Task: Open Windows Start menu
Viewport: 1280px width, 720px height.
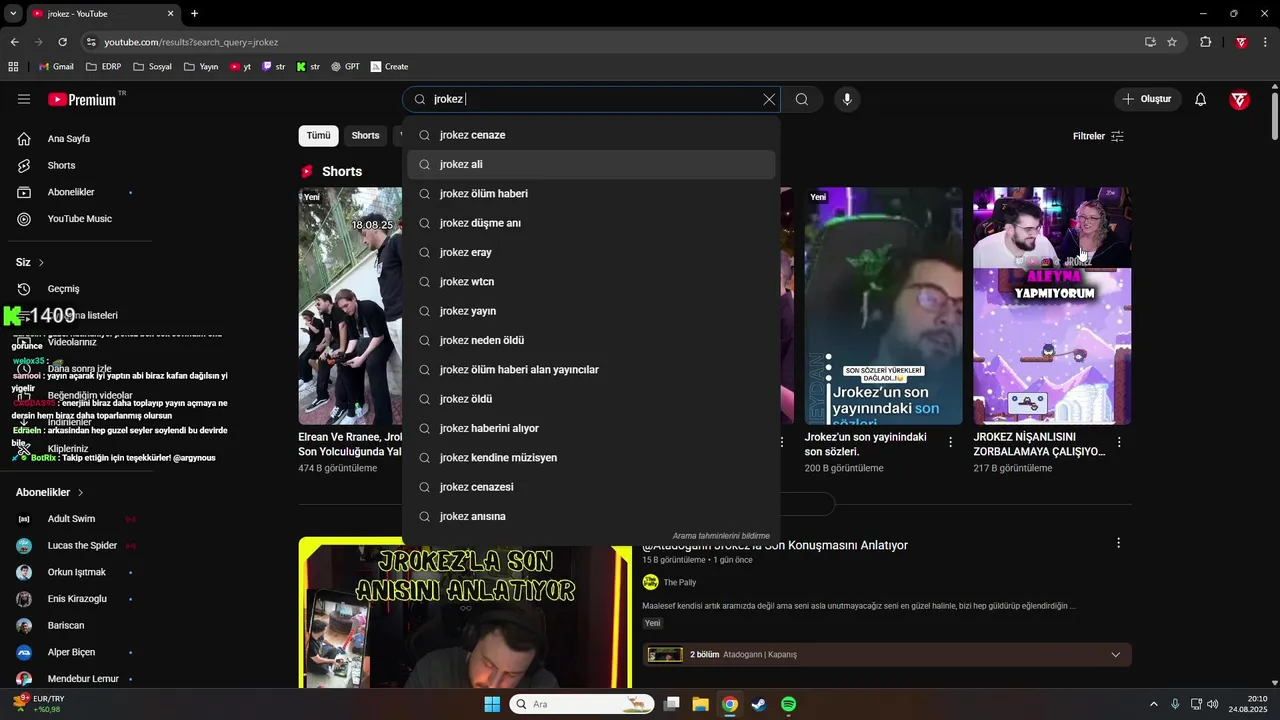Action: click(x=492, y=704)
